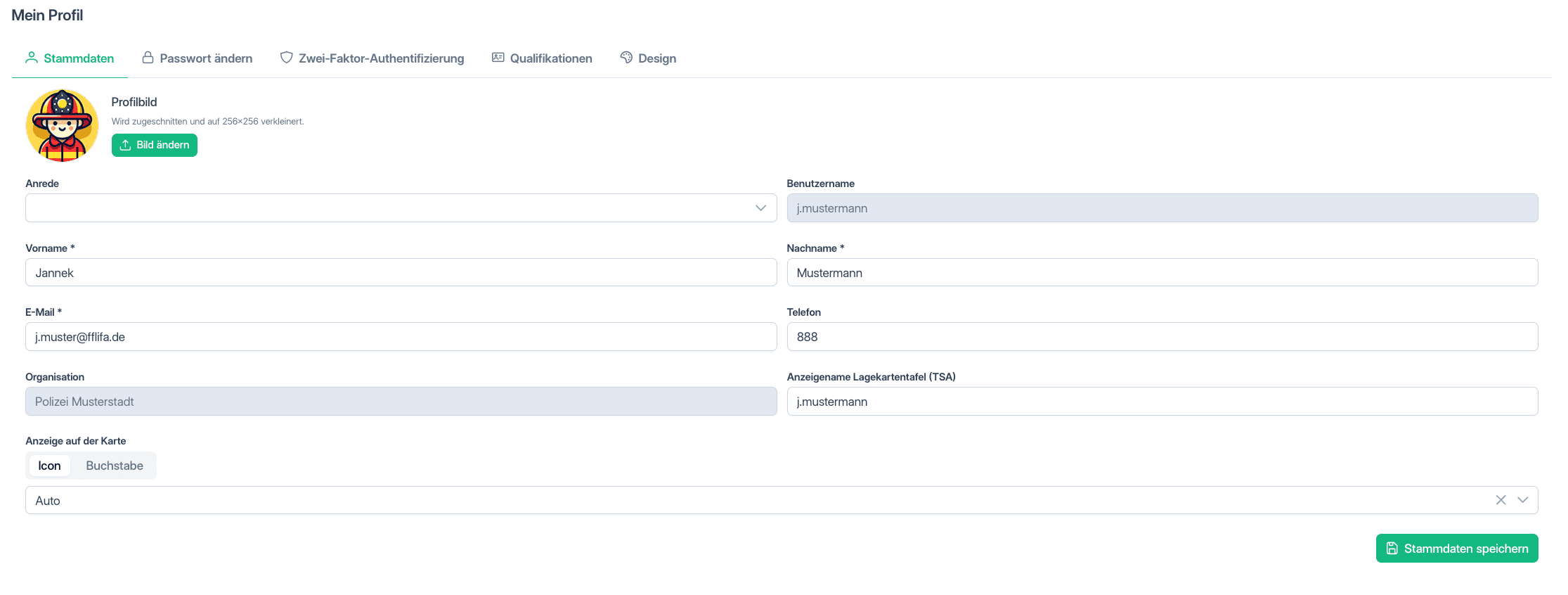This screenshot has height=595, width=1568.
Task: Open the Auto map icon combo box
Action: pos(782,500)
